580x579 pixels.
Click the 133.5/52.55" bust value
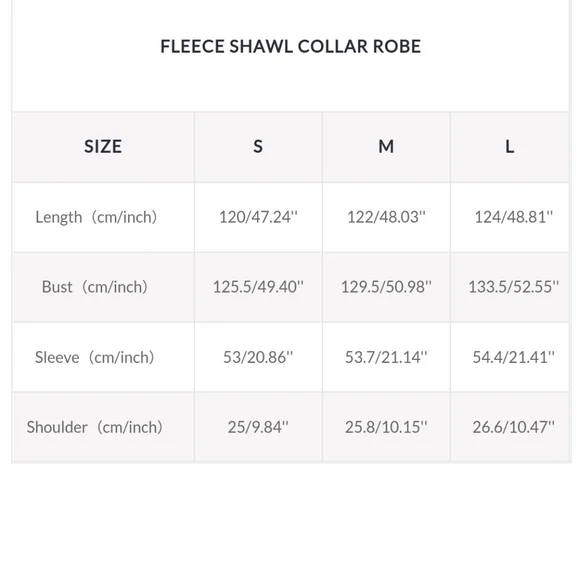click(x=514, y=287)
